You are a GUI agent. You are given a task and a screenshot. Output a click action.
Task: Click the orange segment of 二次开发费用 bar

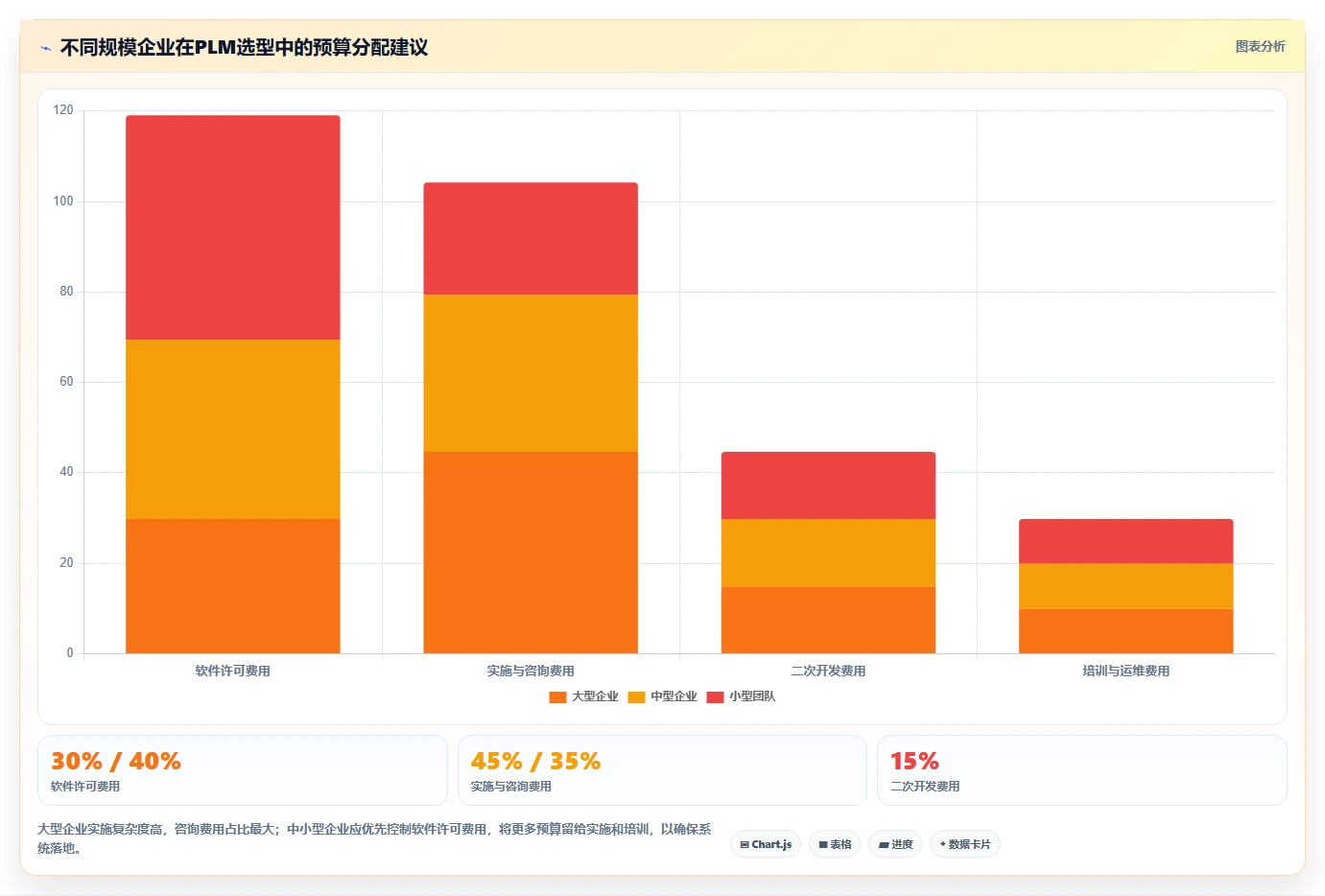pos(828,620)
